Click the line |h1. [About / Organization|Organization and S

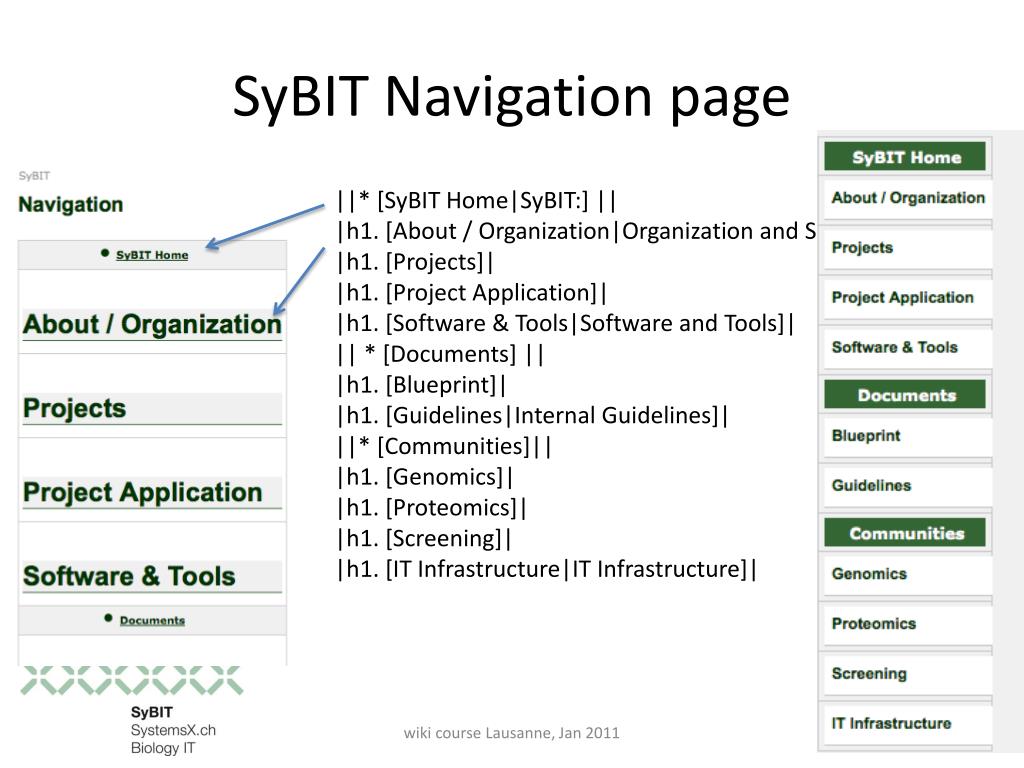point(577,231)
